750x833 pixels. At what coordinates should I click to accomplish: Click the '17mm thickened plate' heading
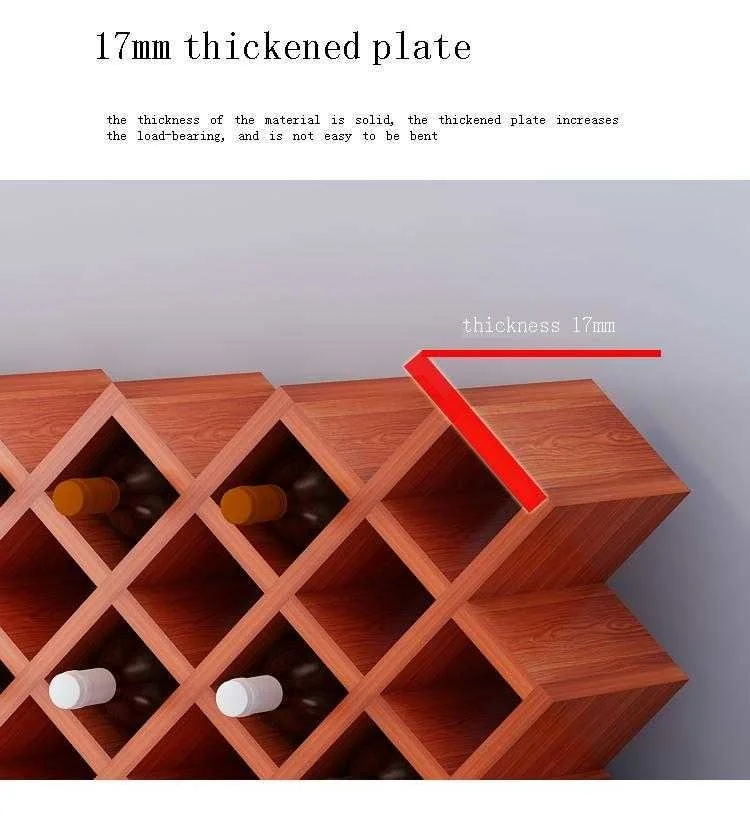coord(283,47)
